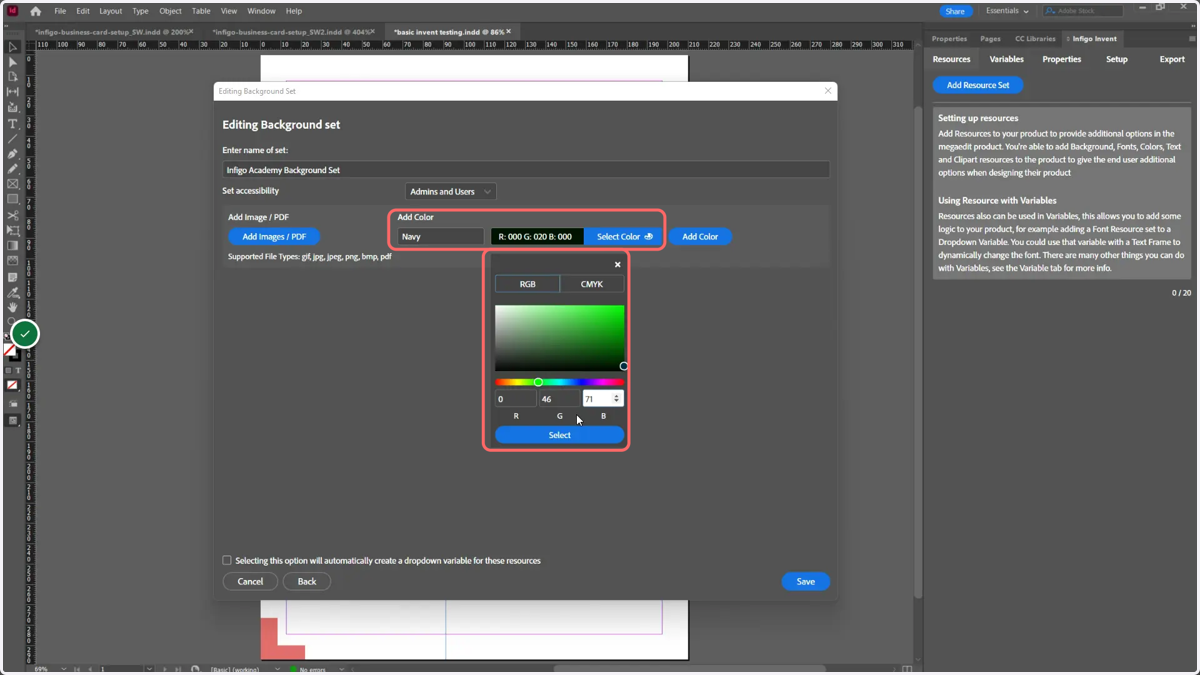Click the hue slider handle
This screenshot has width=1200, height=675.
tap(538, 382)
